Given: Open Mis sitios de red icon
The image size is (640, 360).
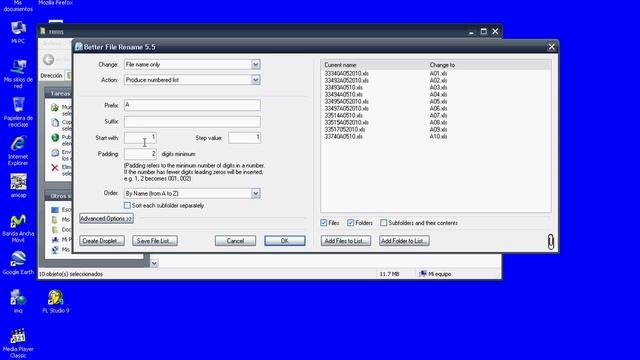Looking at the screenshot, I should pos(18,73).
